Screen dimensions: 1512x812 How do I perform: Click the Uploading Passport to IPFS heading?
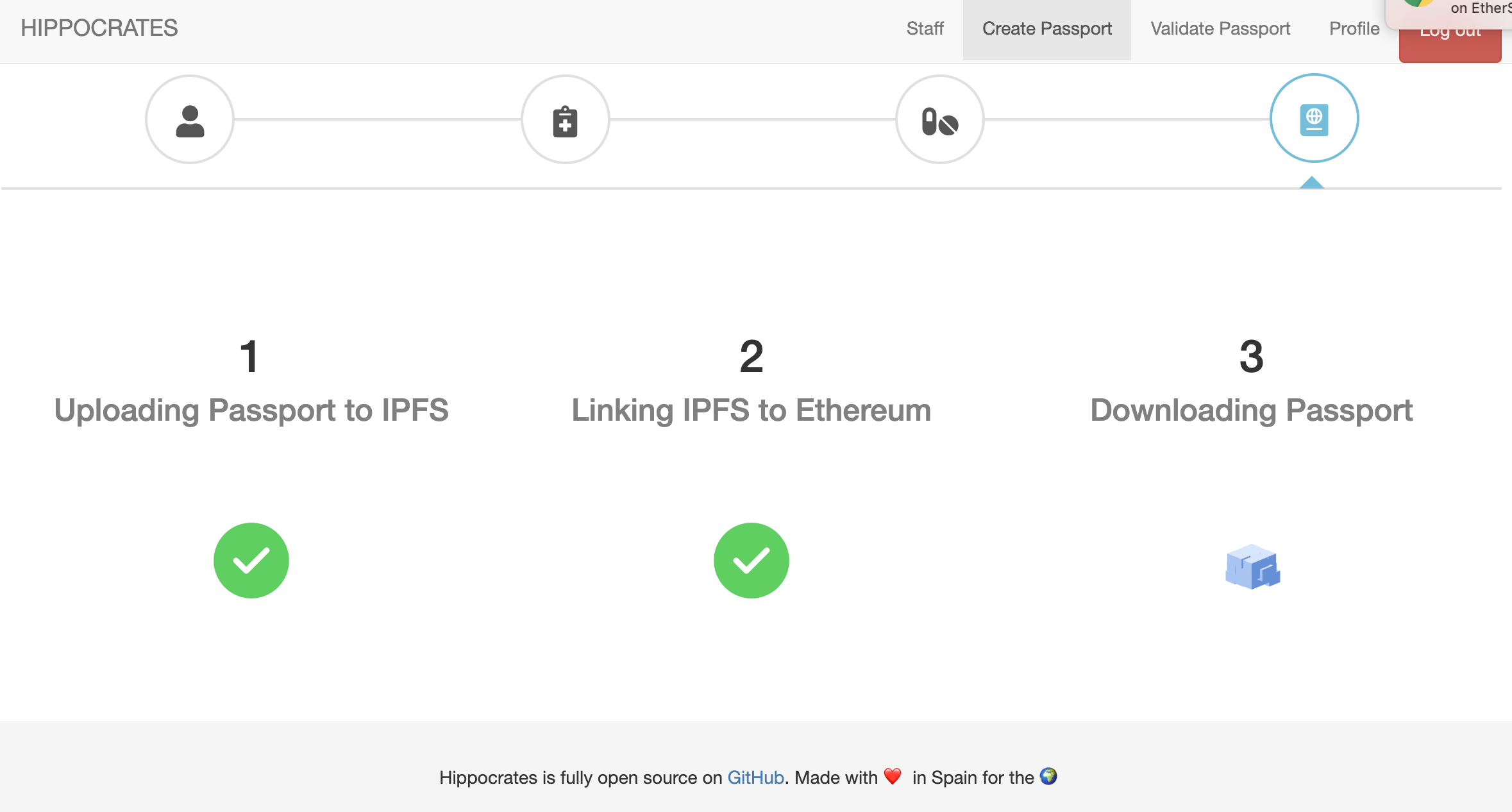coord(251,410)
